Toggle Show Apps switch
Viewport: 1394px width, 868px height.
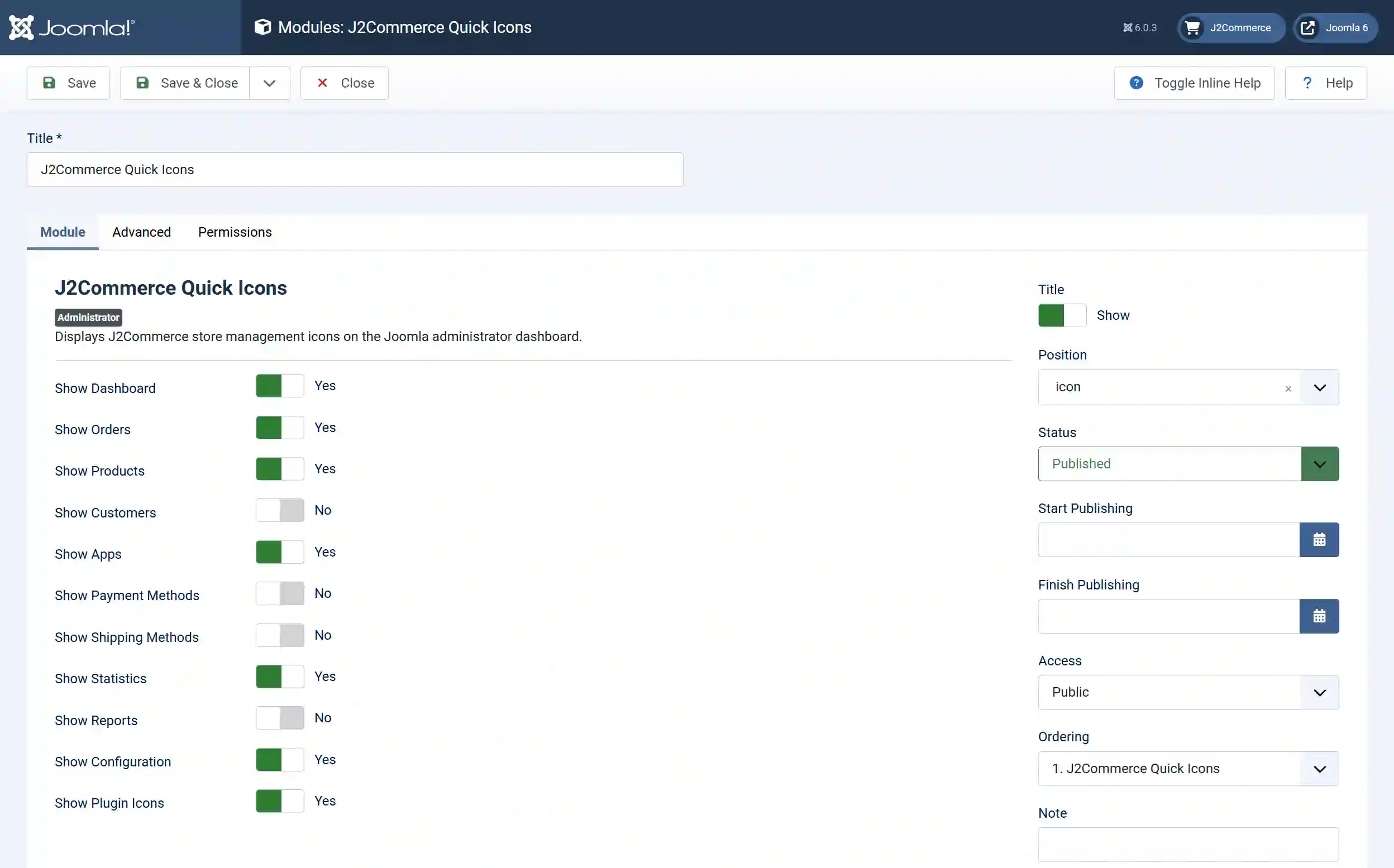coord(280,552)
